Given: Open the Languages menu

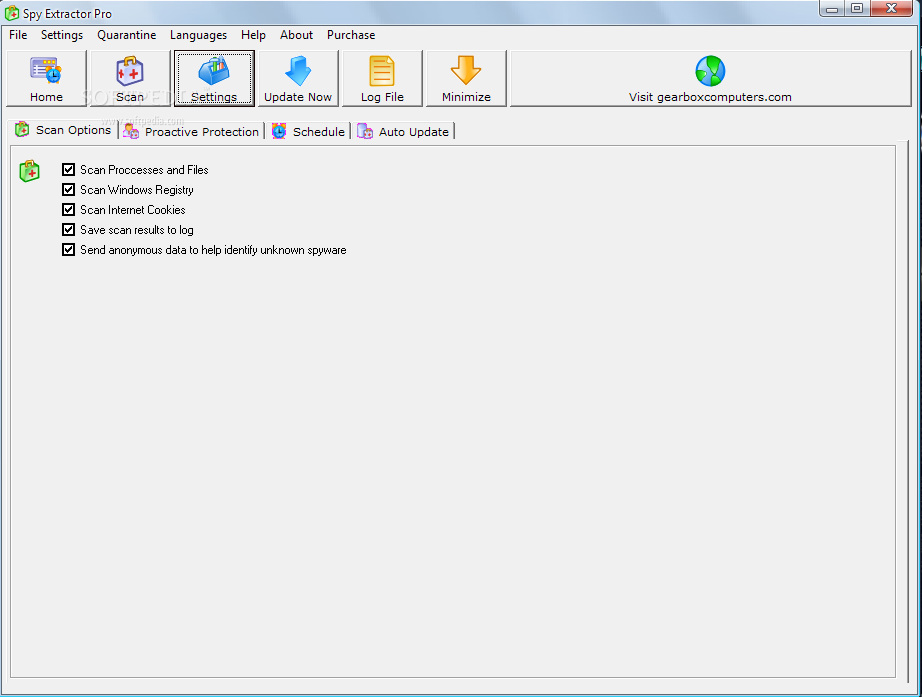Looking at the screenshot, I should click(x=198, y=35).
